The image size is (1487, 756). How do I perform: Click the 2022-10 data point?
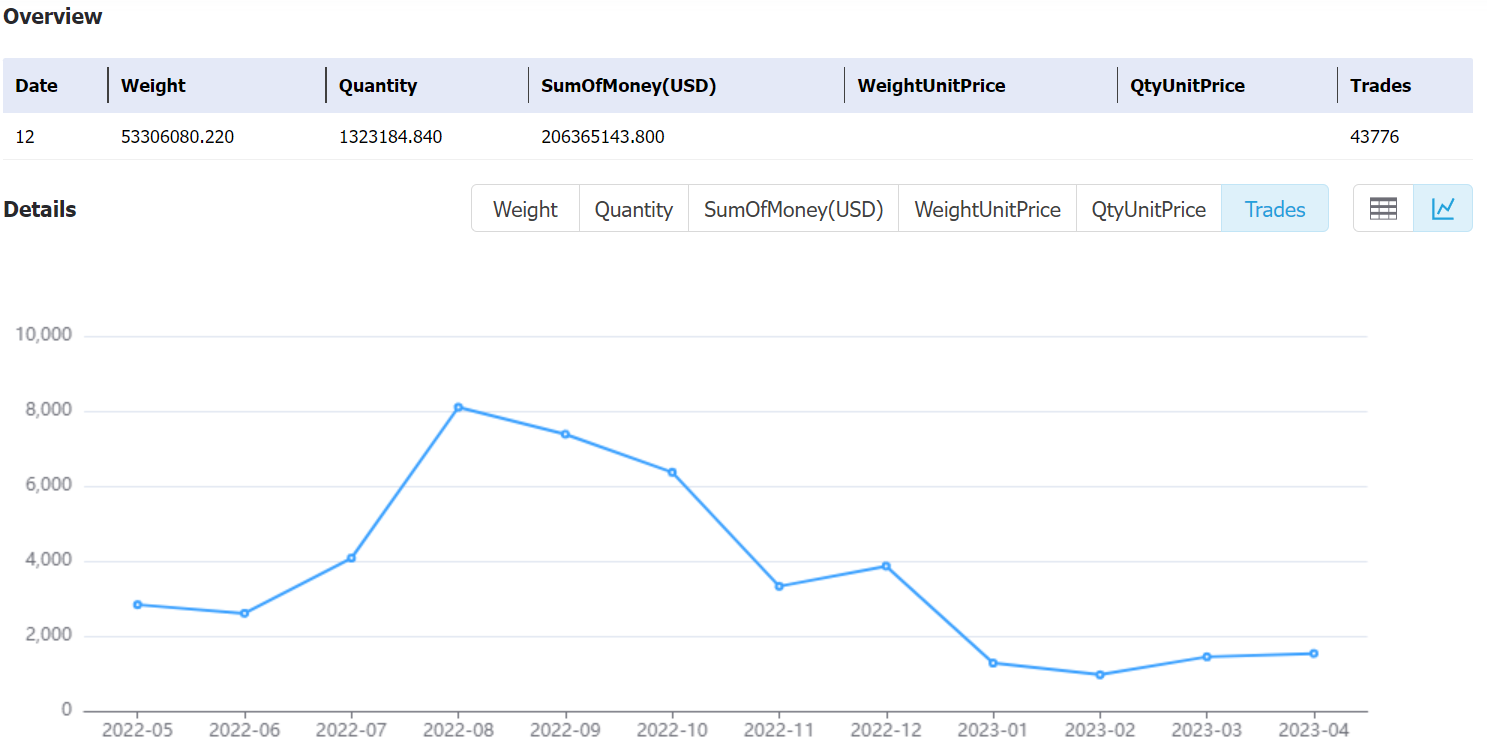(x=672, y=472)
